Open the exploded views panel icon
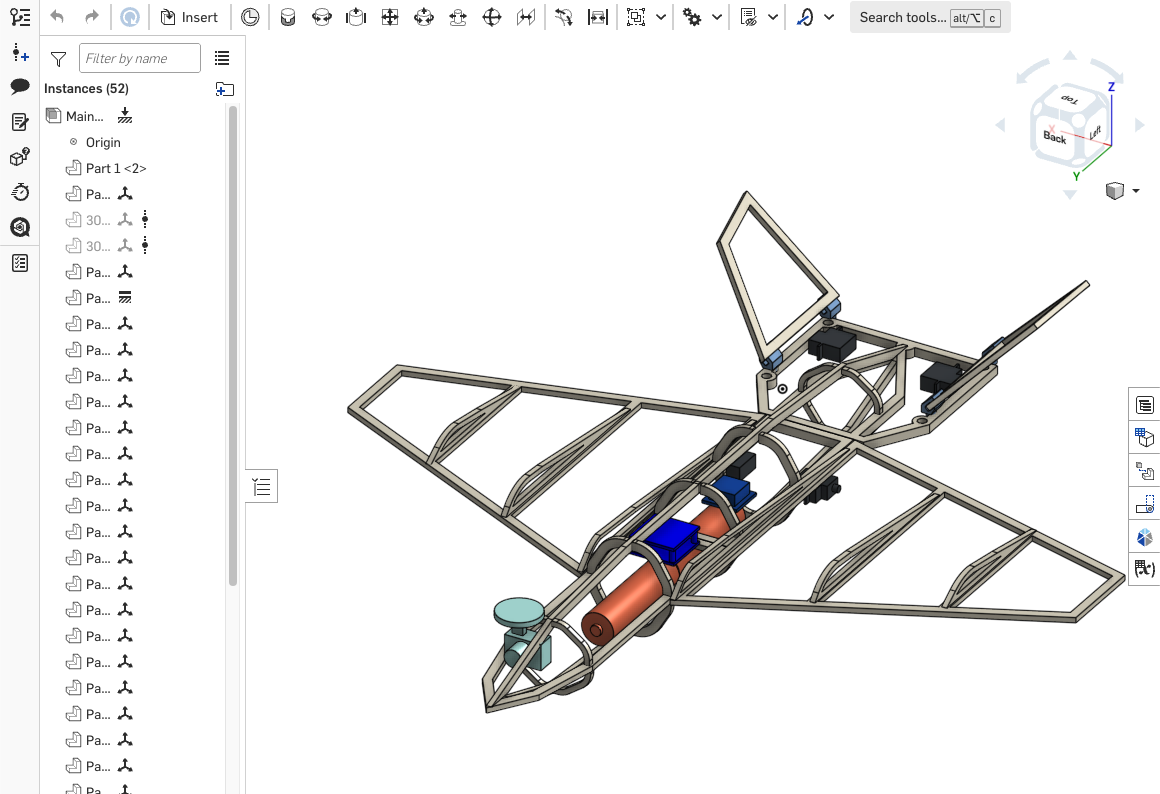This screenshot has width=1160, height=794. point(1144,471)
